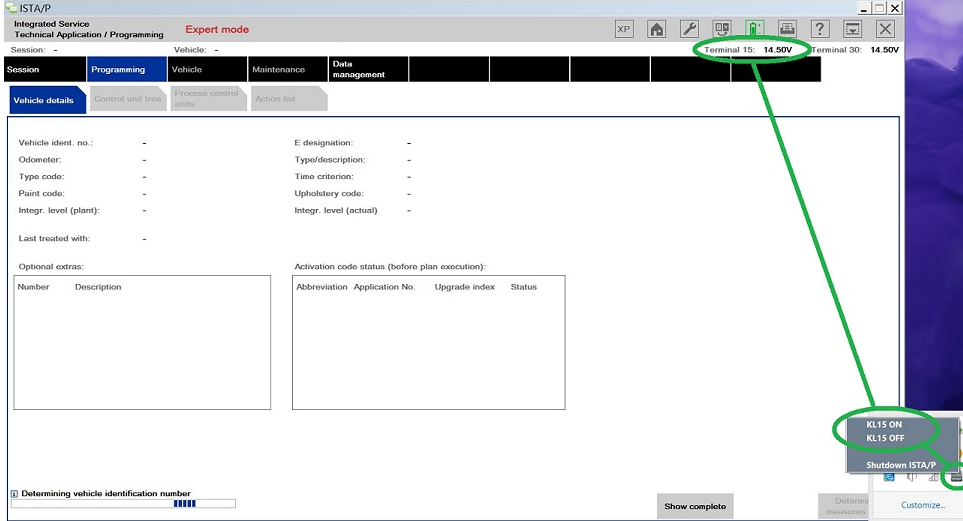
Task: Click the Paint code label
Action: coord(41,194)
